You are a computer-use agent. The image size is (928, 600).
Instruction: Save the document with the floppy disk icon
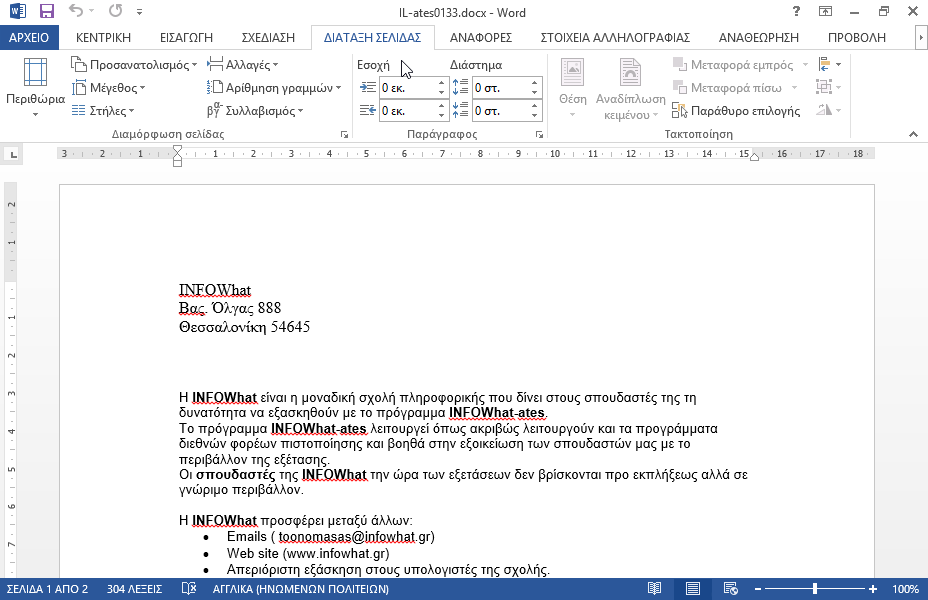click(47, 11)
